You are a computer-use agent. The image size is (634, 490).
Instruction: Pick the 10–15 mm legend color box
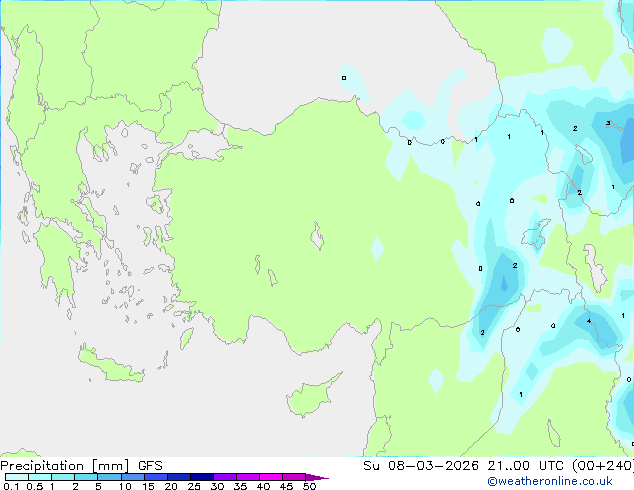[132, 477]
